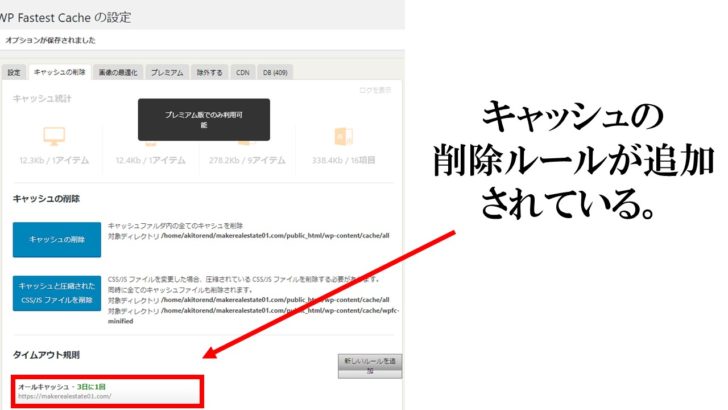The width and height of the screenshot is (728, 410).
Task: Click the 338.4Kb / 16項目 statistic
Action: (x=341, y=158)
